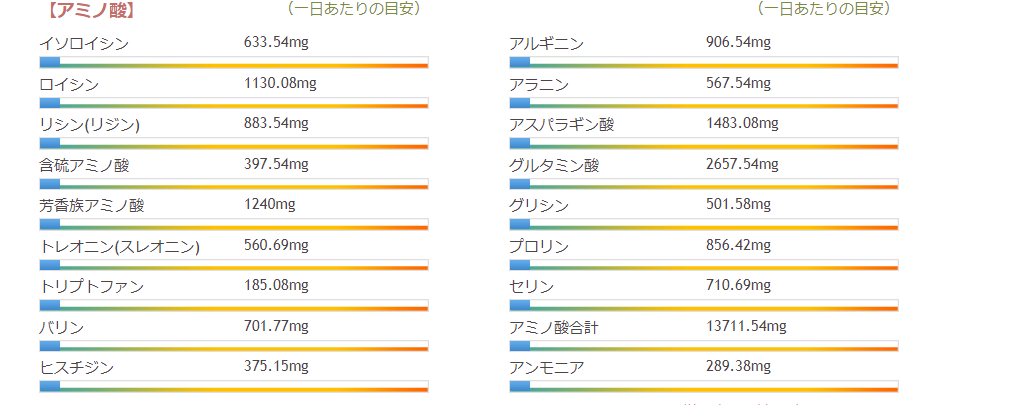This screenshot has height=405, width=1010.
Task: Click the イソロイシン progress bar
Action: click(234, 62)
